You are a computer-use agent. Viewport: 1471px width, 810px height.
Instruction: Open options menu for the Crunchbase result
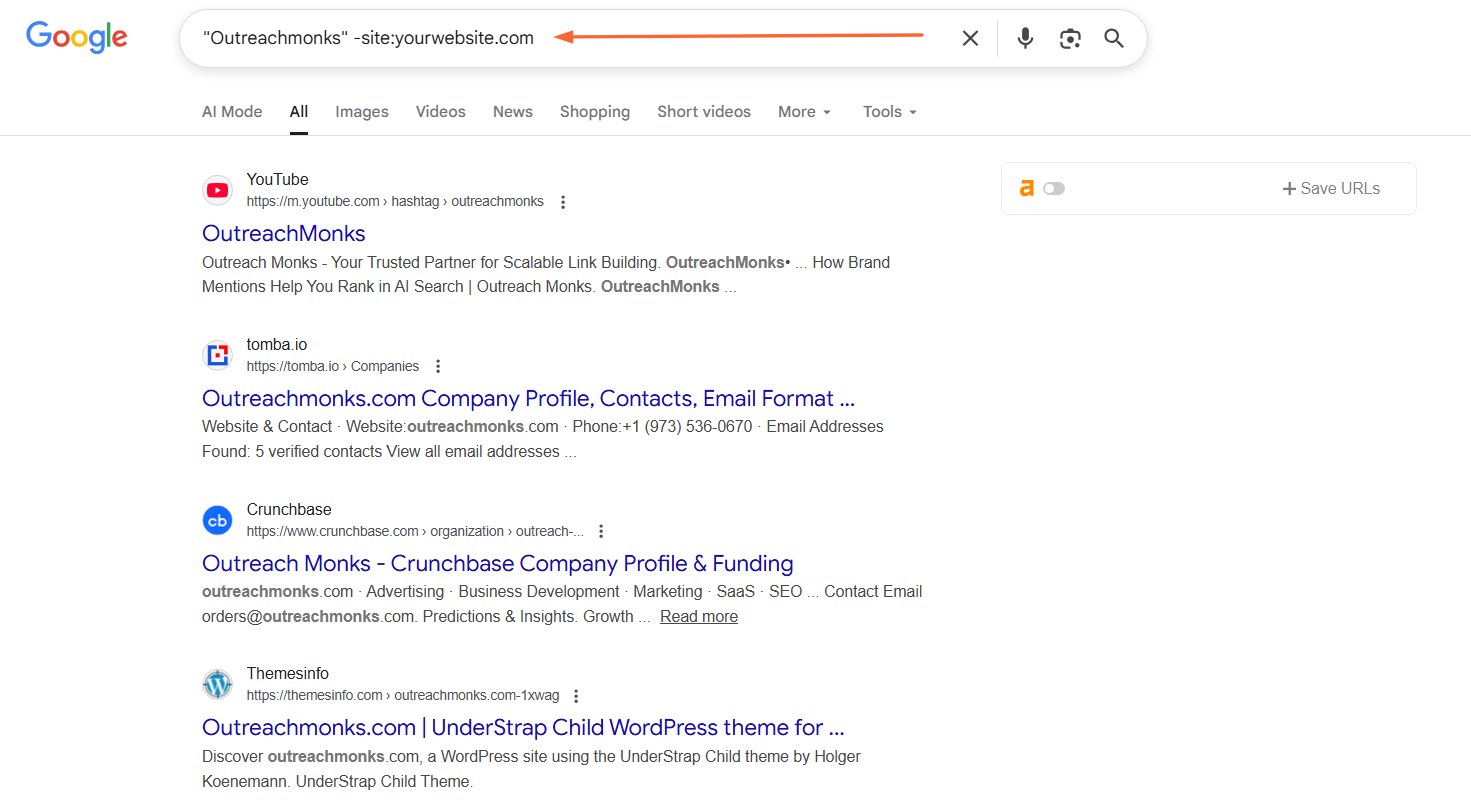601,531
